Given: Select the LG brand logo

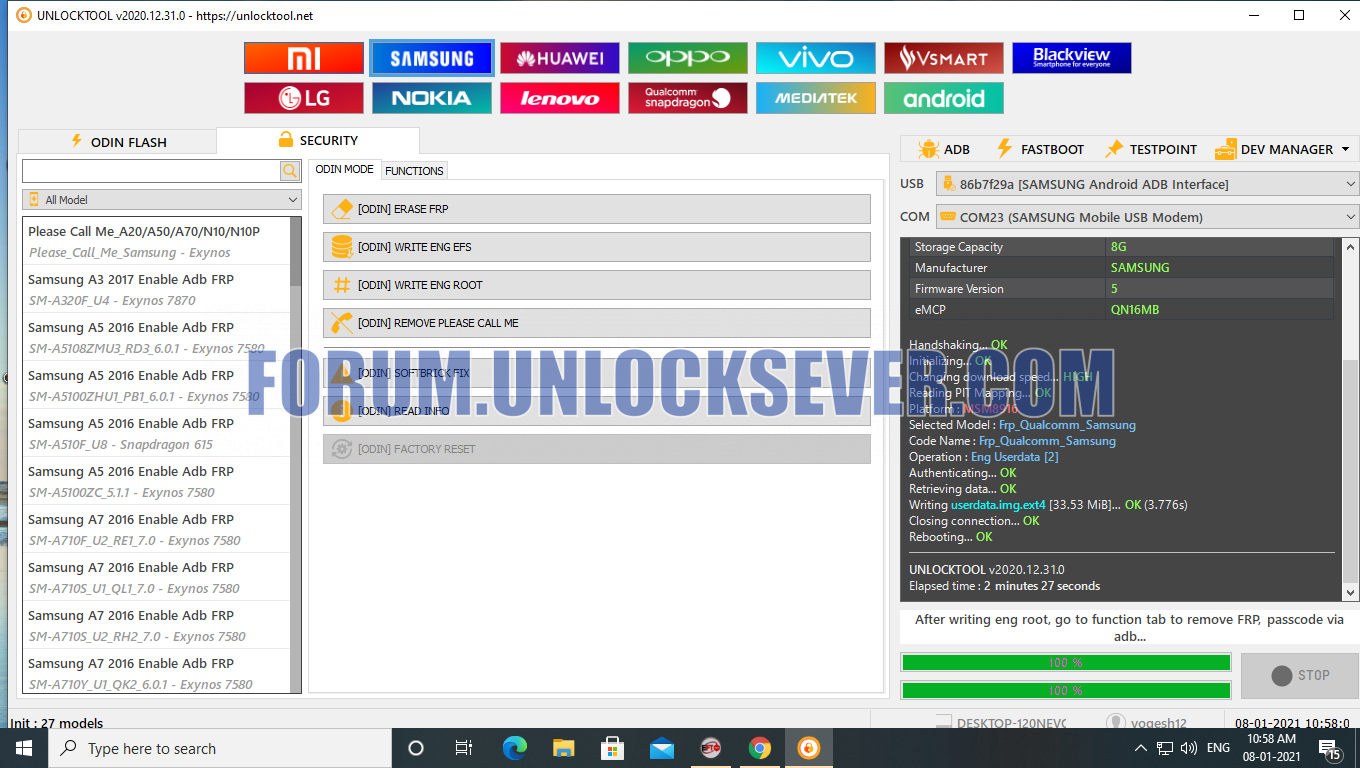Looking at the screenshot, I should tap(304, 98).
